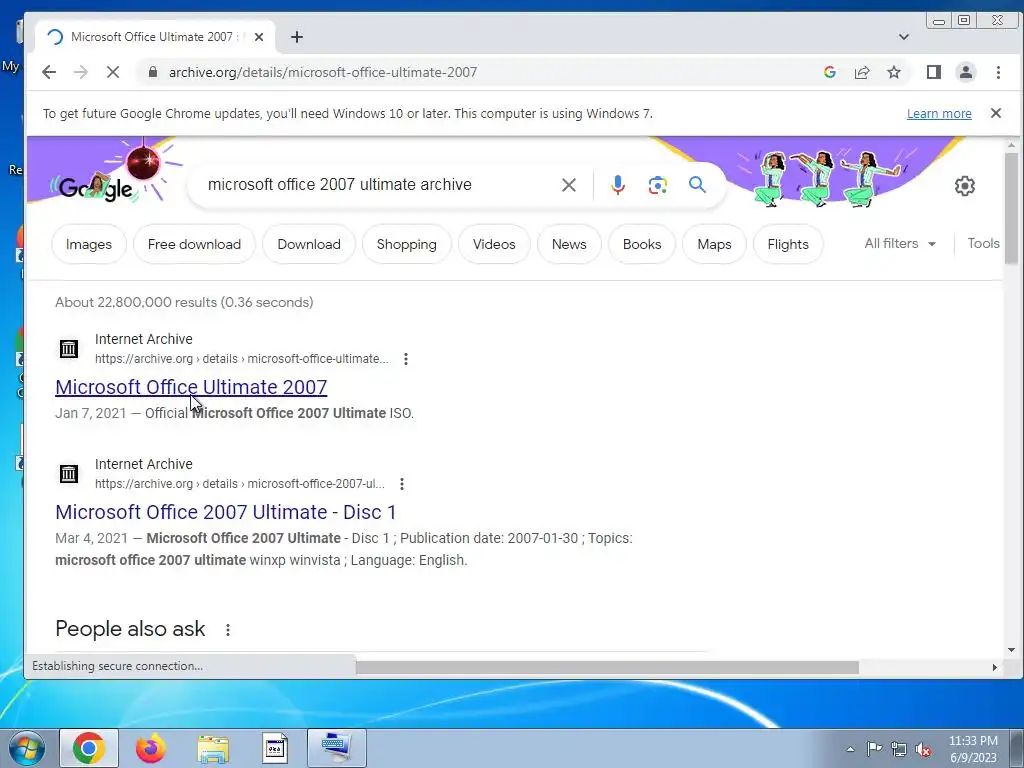Open Windows Explorer from taskbar
The height and width of the screenshot is (768, 1024).
213,748
